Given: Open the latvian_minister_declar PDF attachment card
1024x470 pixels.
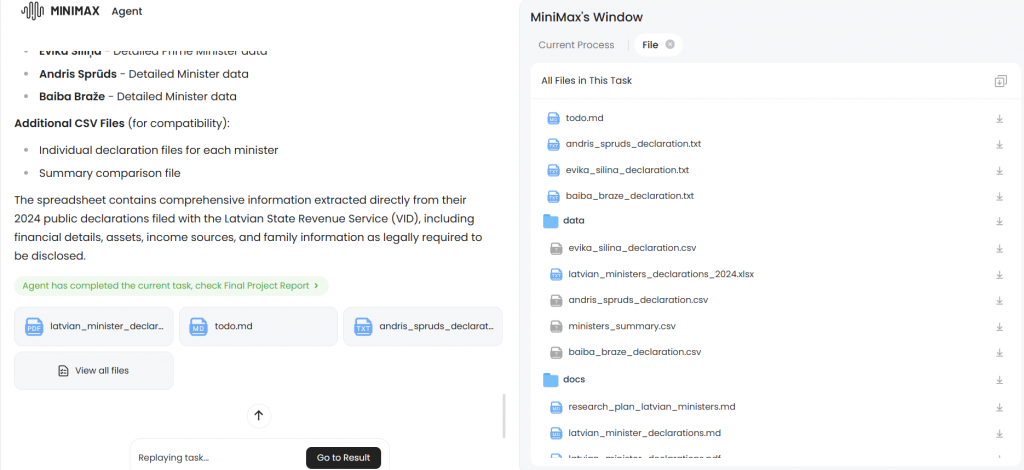Looking at the screenshot, I should (94, 326).
